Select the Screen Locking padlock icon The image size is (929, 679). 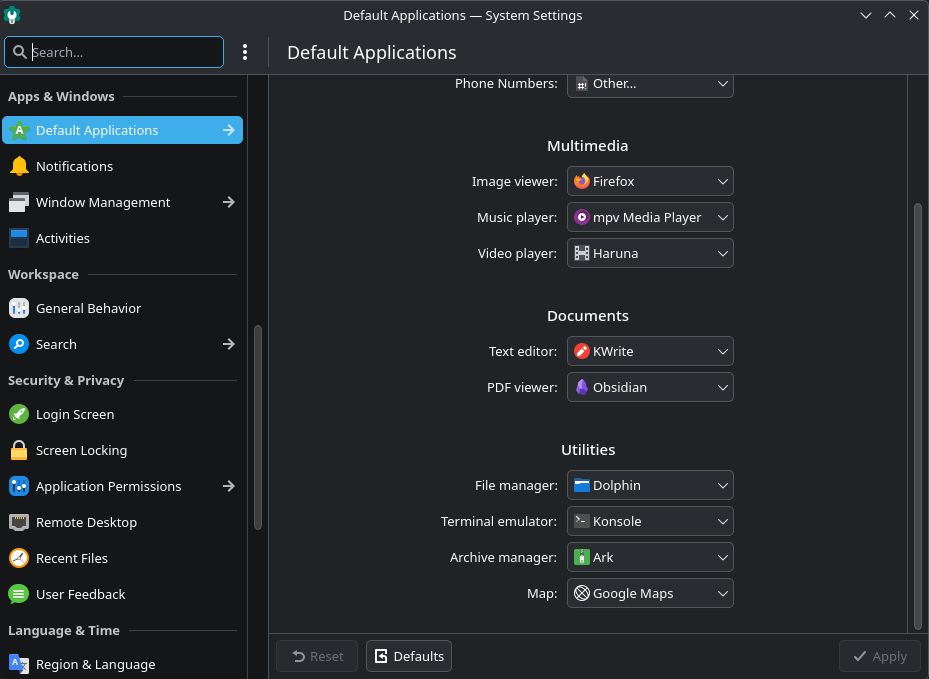tap(19, 450)
